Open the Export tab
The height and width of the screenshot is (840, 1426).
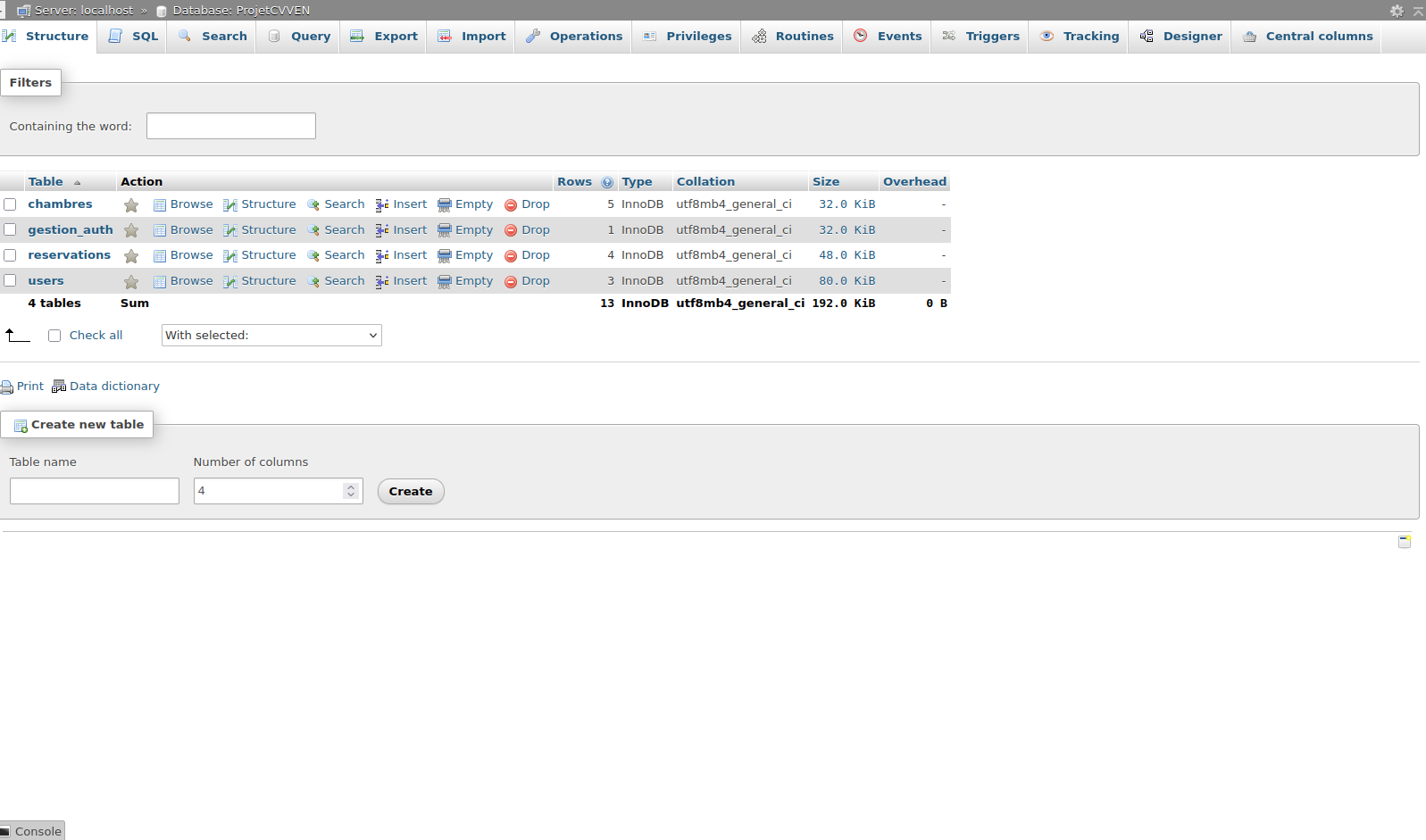[384, 37]
